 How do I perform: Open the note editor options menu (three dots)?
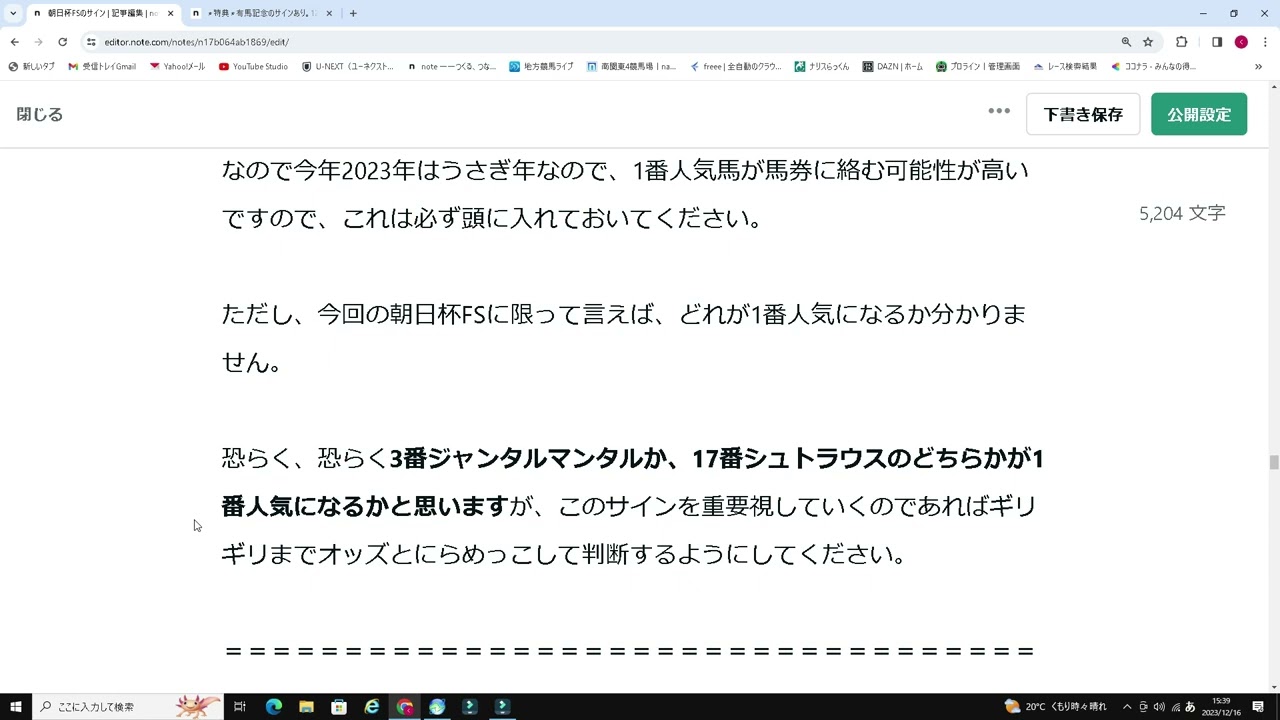click(998, 111)
